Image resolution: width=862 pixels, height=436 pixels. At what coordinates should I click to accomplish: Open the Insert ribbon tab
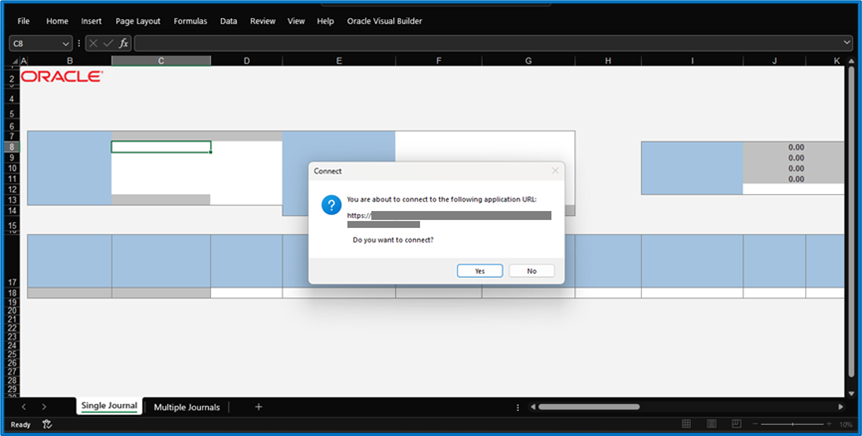pos(91,21)
